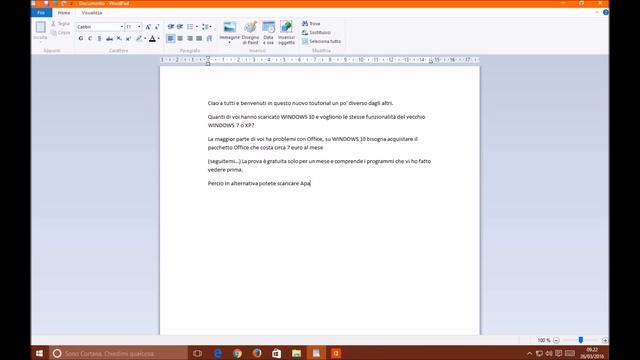Toggle underline (S) formatting
The width and height of the screenshot is (640, 360).
click(x=99, y=38)
